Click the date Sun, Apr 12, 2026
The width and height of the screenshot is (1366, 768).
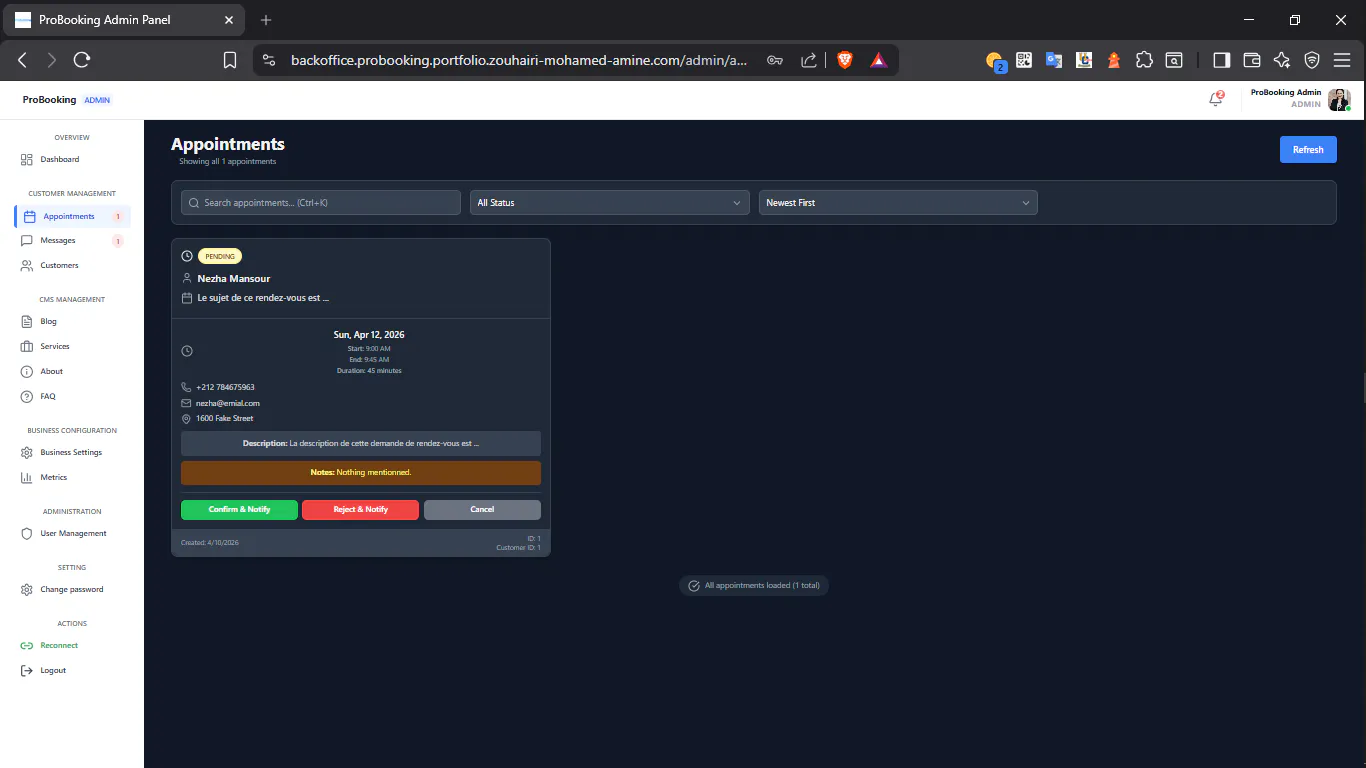[369, 334]
